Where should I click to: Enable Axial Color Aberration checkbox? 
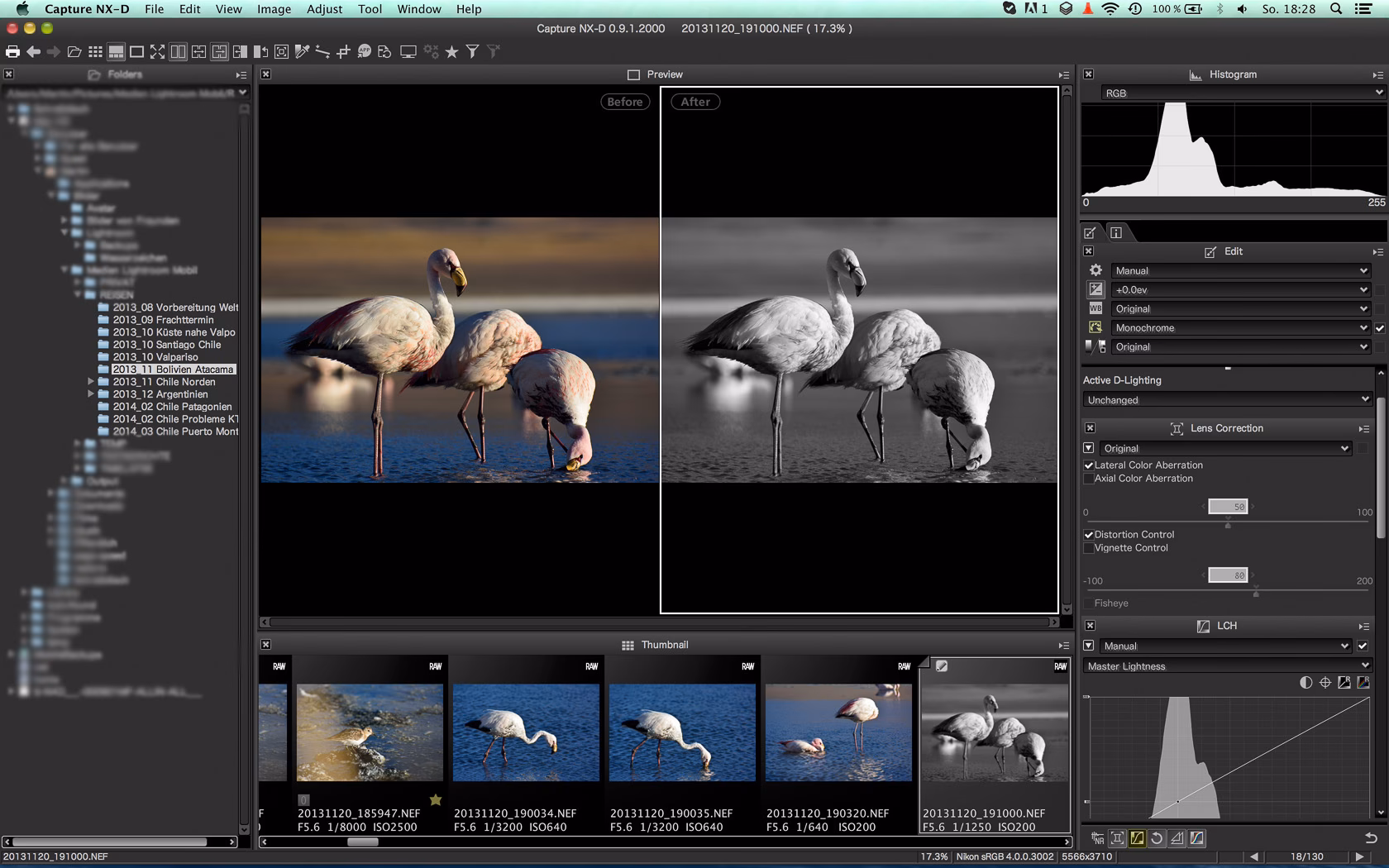pos(1089,479)
